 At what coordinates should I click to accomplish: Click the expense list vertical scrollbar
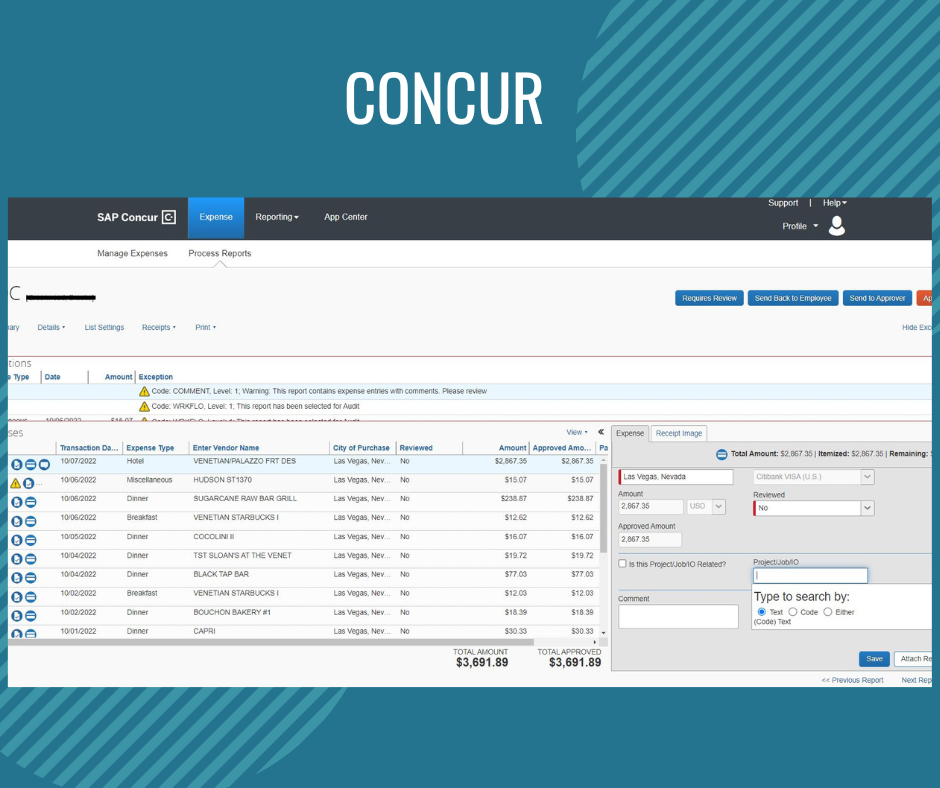(x=603, y=508)
